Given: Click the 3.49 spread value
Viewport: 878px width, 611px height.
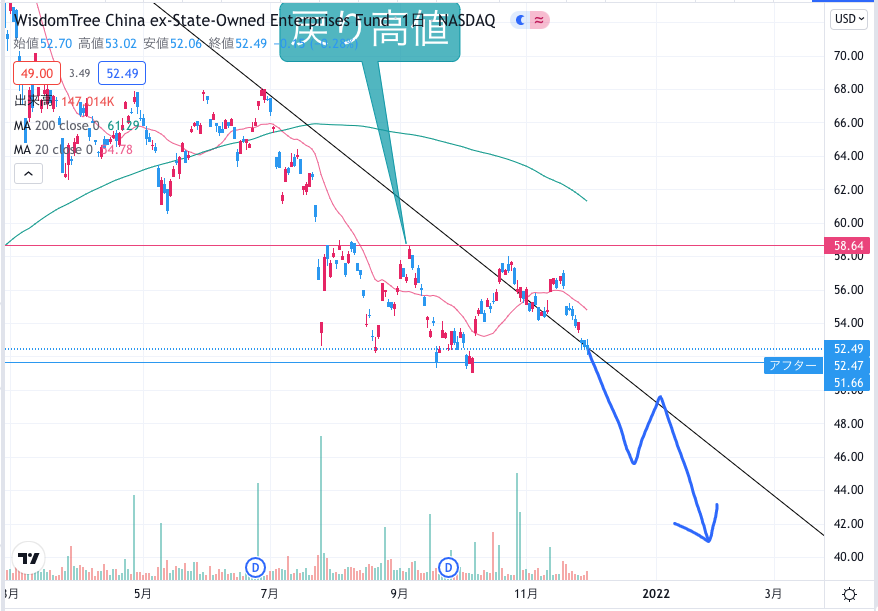Looking at the screenshot, I should tap(80, 73).
